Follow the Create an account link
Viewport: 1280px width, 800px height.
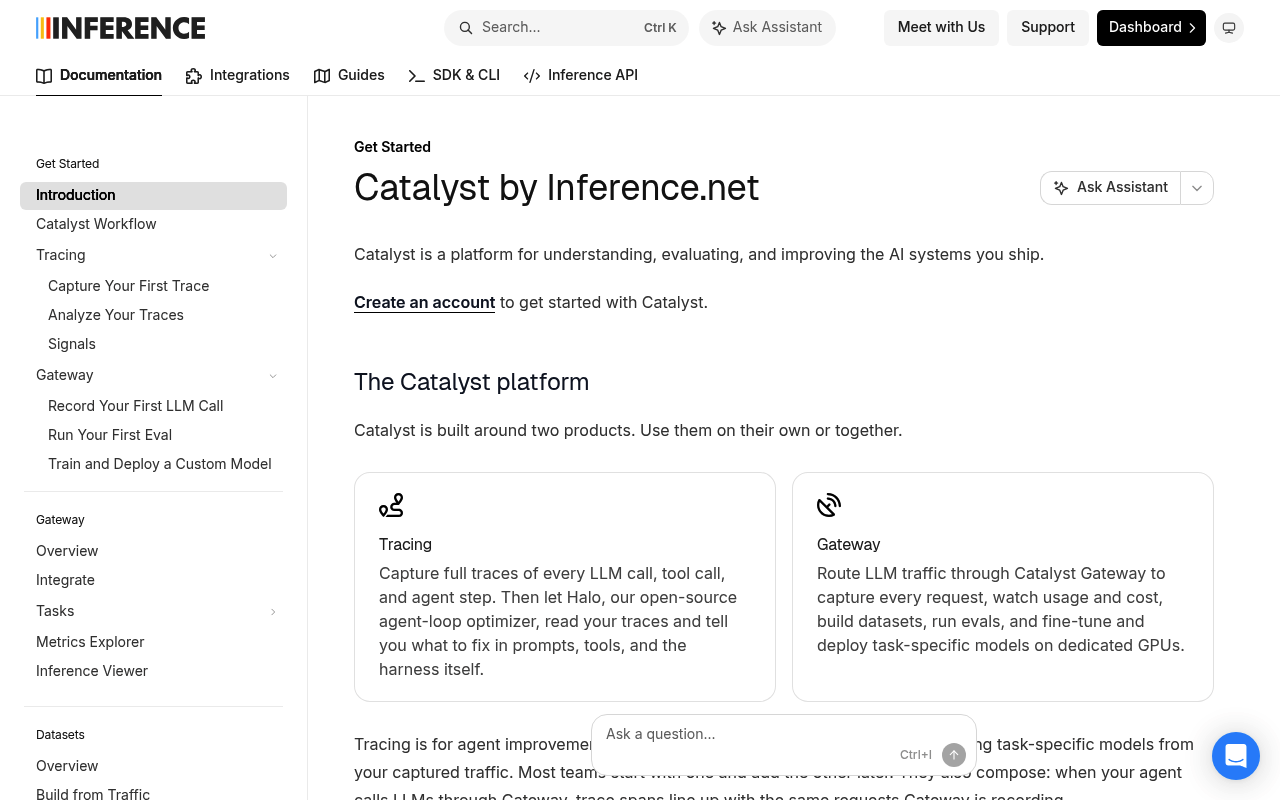click(x=424, y=302)
